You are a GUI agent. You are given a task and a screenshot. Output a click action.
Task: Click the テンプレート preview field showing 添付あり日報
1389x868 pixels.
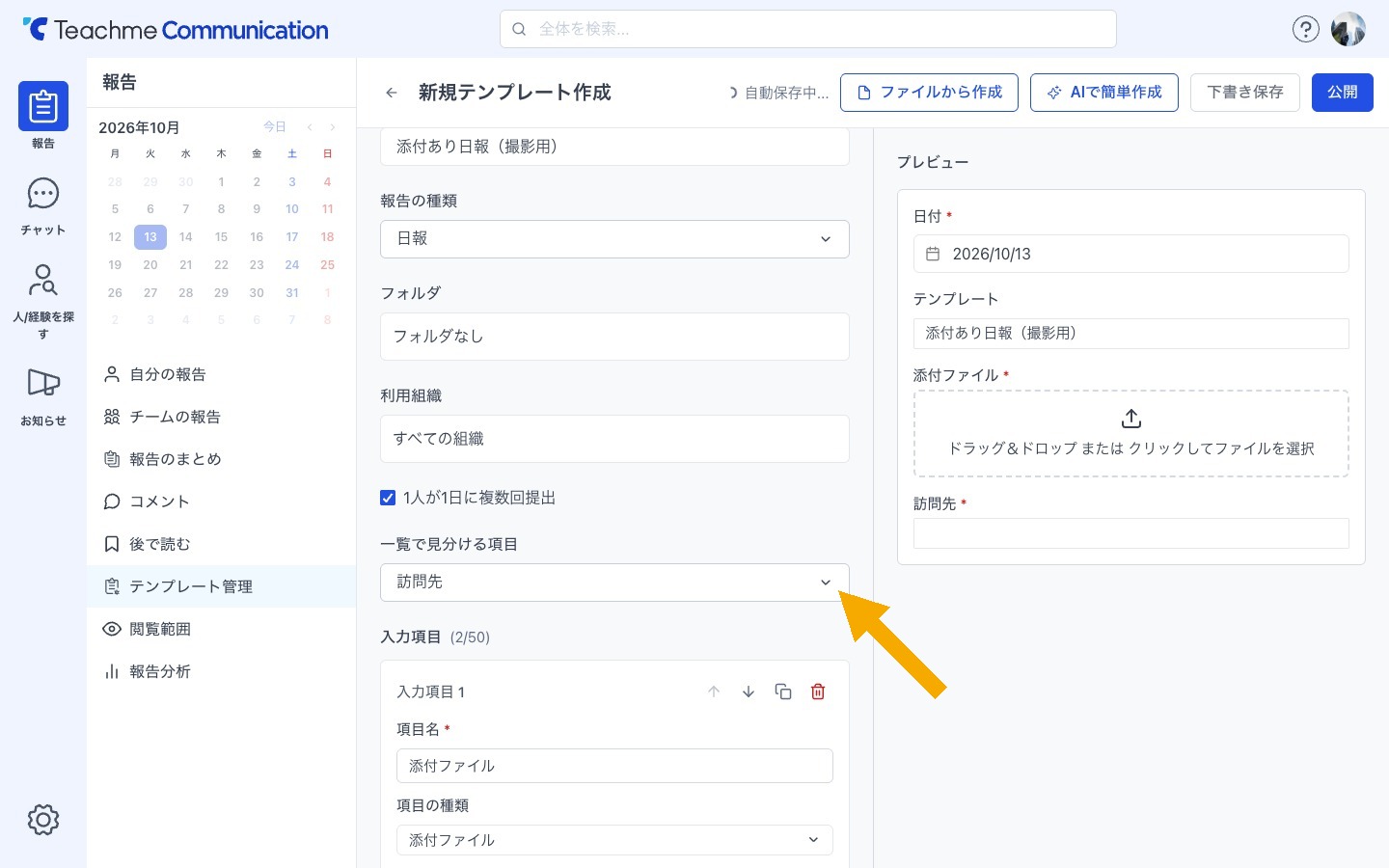(1130, 334)
